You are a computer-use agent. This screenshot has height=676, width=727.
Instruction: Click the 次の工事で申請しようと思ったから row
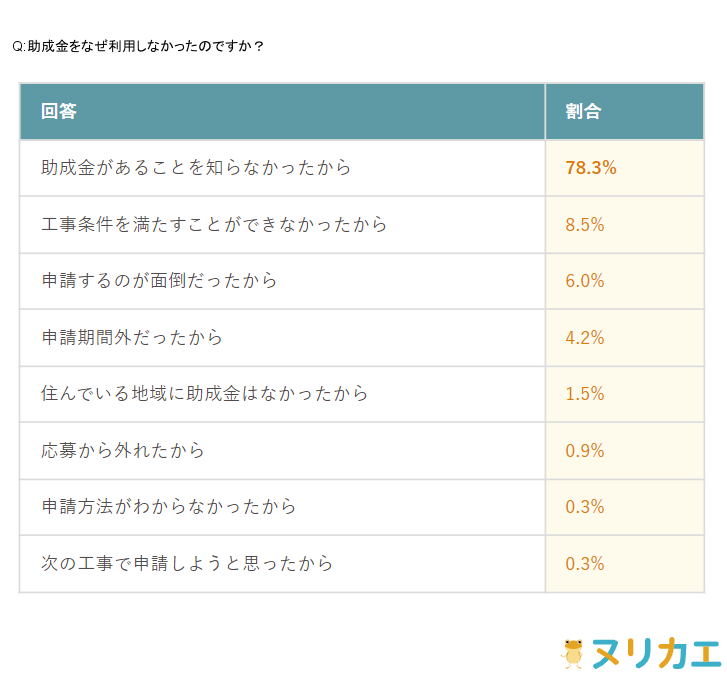[x=187, y=564]
